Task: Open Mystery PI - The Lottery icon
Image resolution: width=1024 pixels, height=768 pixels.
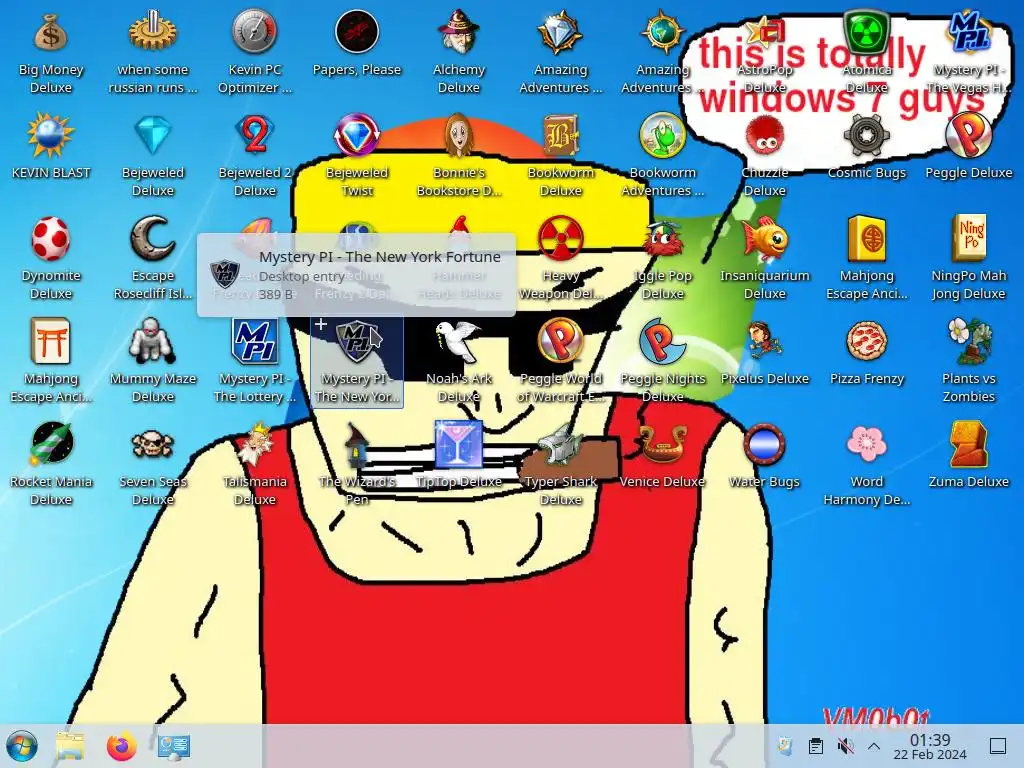Action: tap(255, 341)
